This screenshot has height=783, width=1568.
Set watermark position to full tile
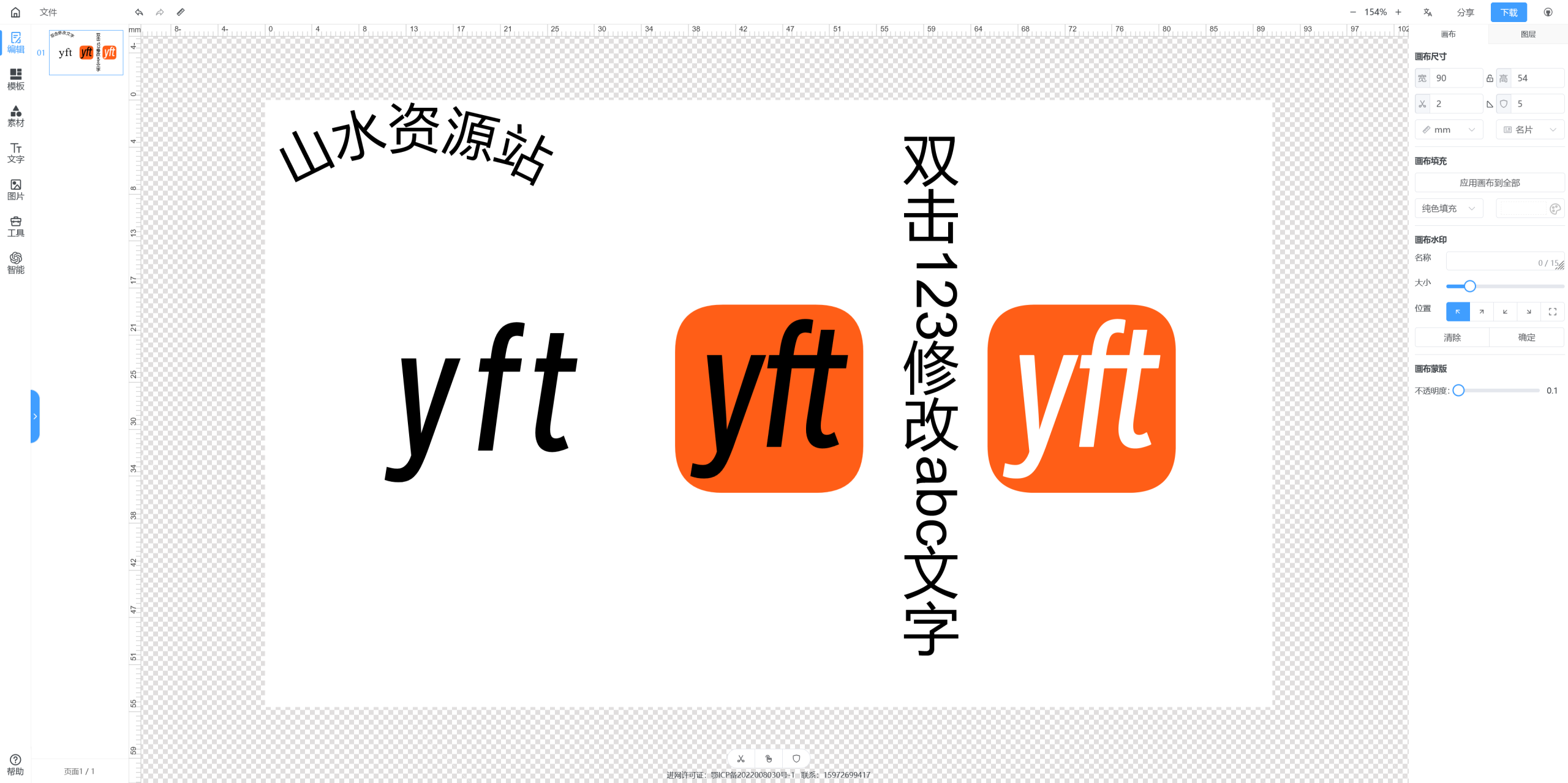[x=1553, y=312]
